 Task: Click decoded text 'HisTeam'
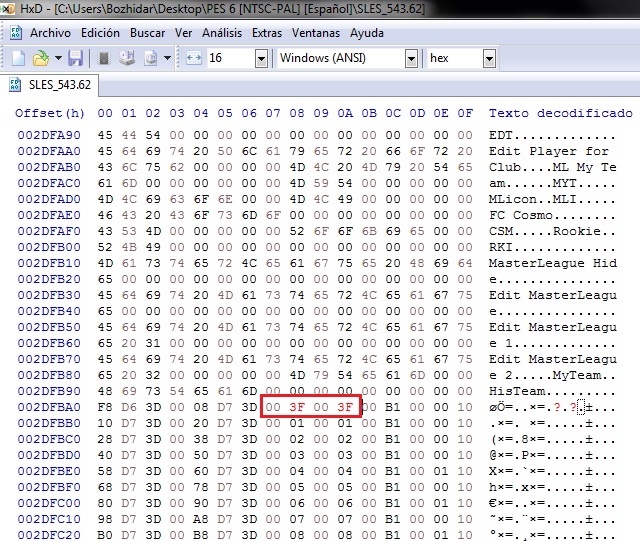517,391
